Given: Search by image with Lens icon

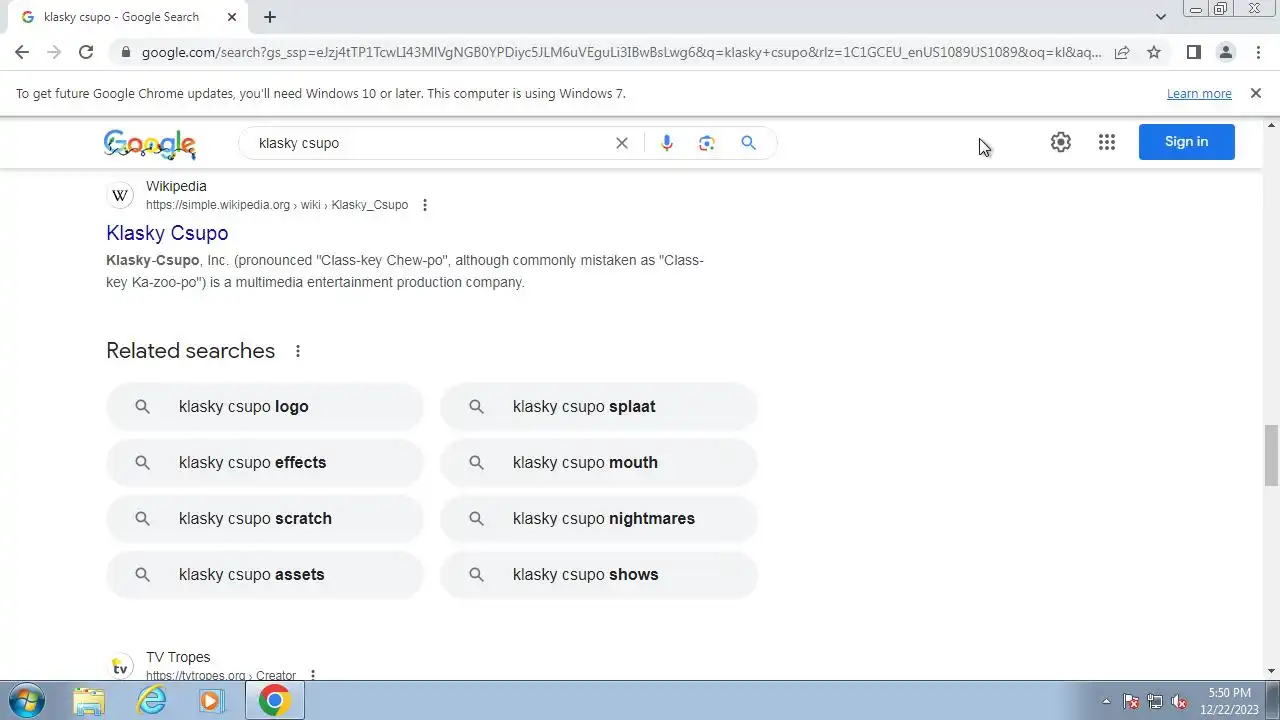Looking at the screenshot, I should 707,143.
